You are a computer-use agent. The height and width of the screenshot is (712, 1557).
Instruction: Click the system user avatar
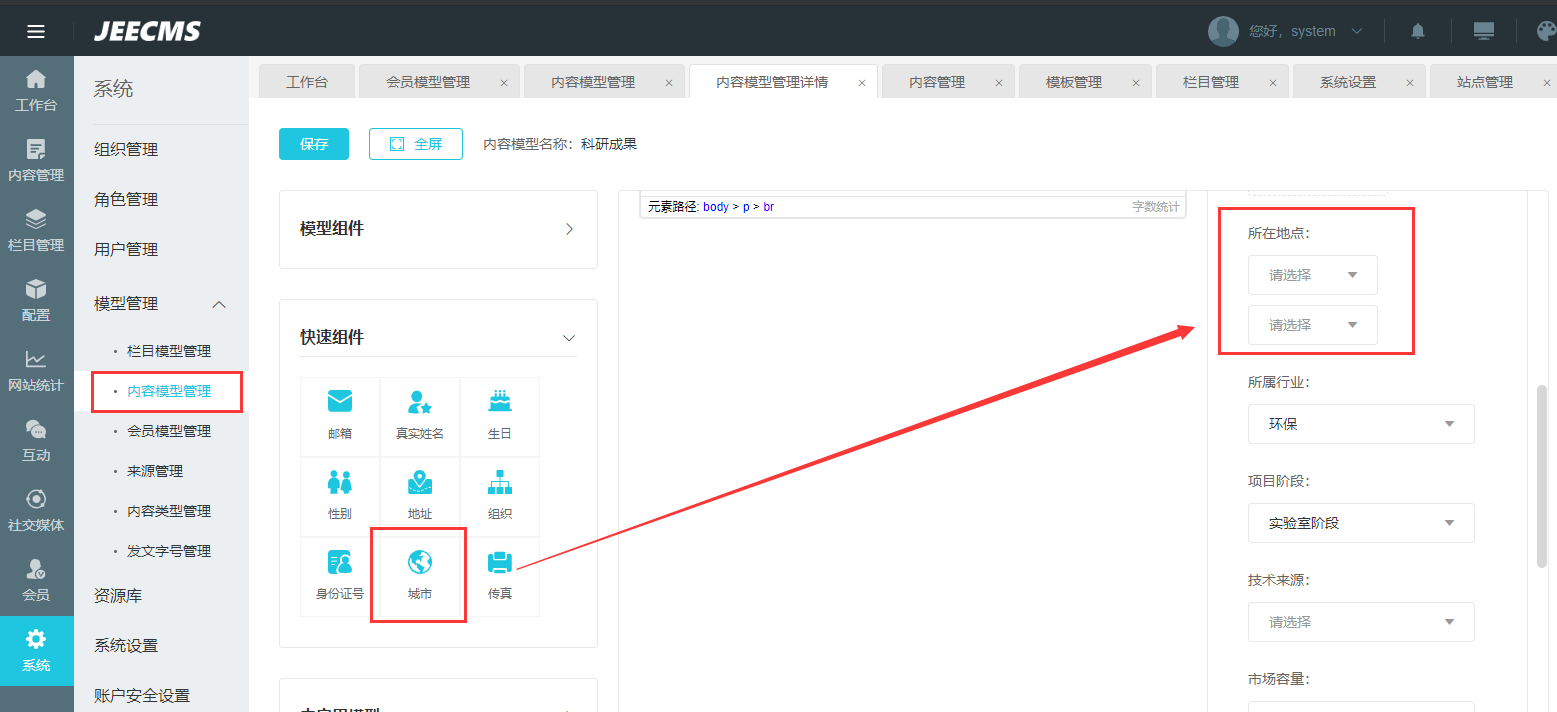(1223, 31)
